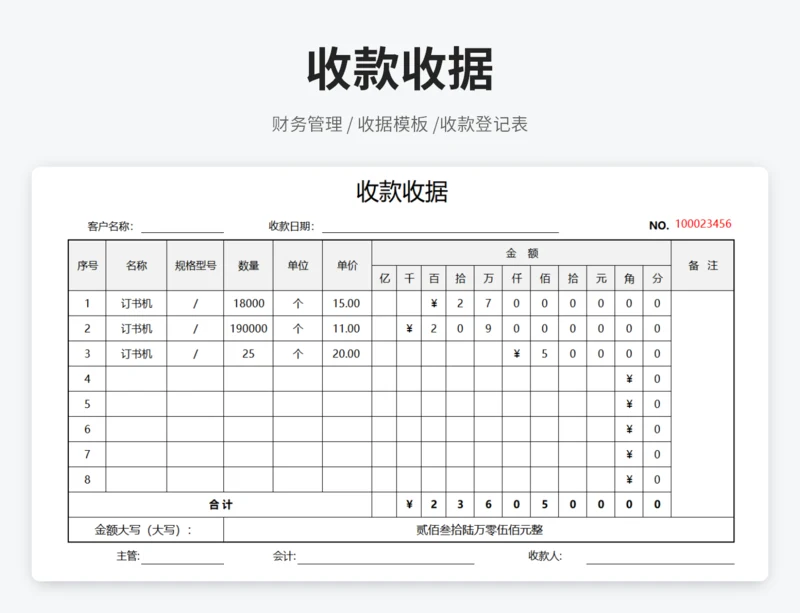The width and height of the screenshot is (800, 613).
Task: Select the 序号 column header
Action: pyautogui.click(x=87, y=265)
